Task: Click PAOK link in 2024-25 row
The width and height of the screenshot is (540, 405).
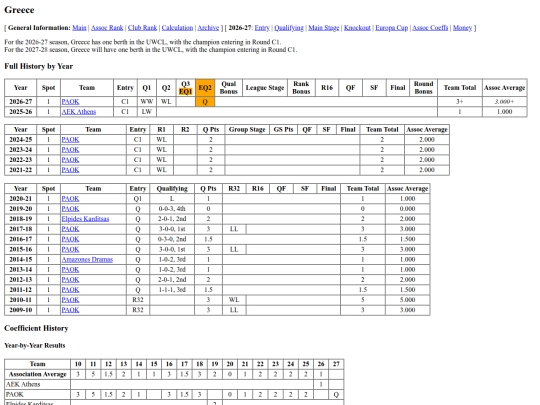Action: pyautogui.click(x=70, y=139)
